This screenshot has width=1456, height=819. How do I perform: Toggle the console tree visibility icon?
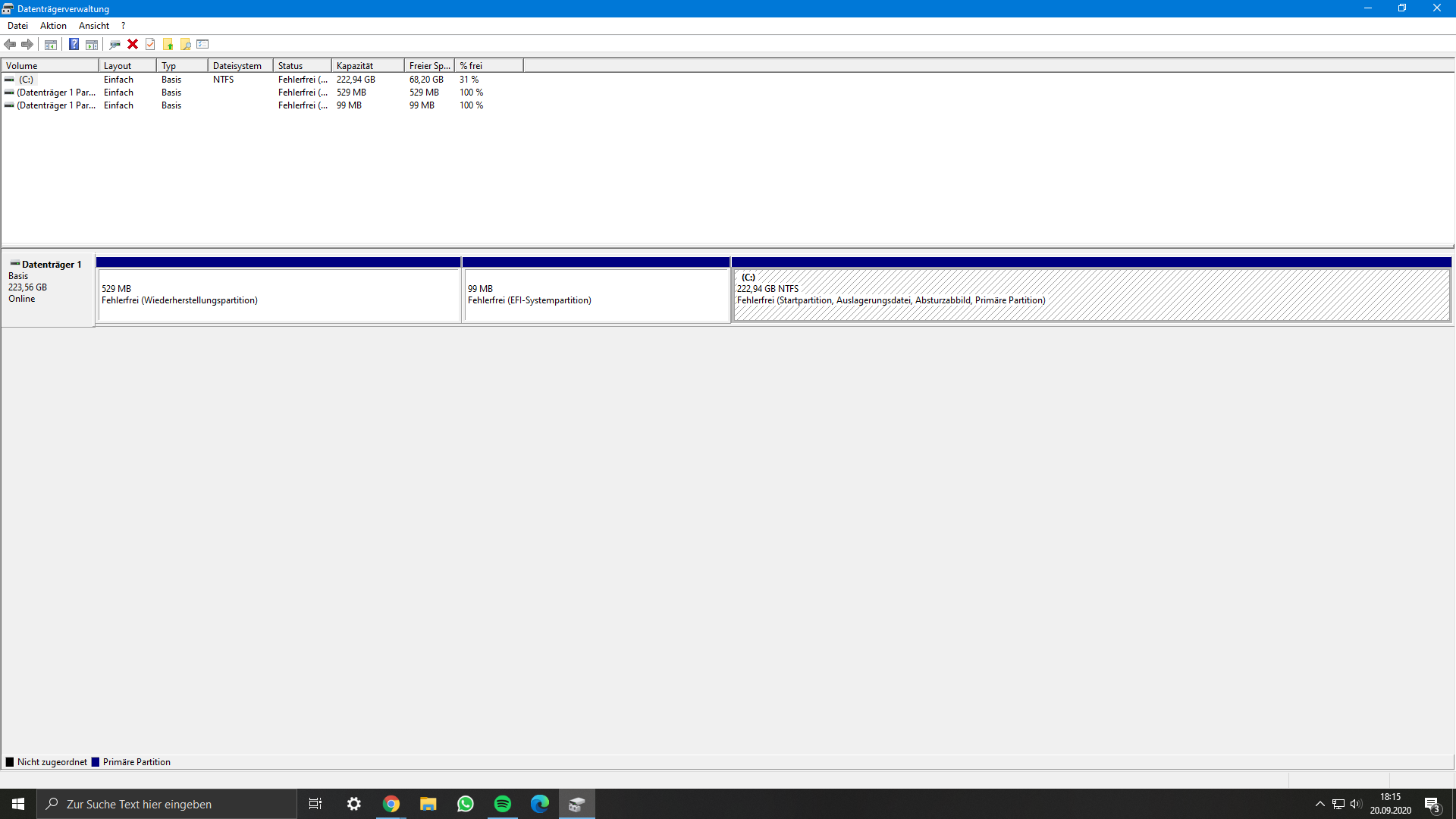point(49,44)
